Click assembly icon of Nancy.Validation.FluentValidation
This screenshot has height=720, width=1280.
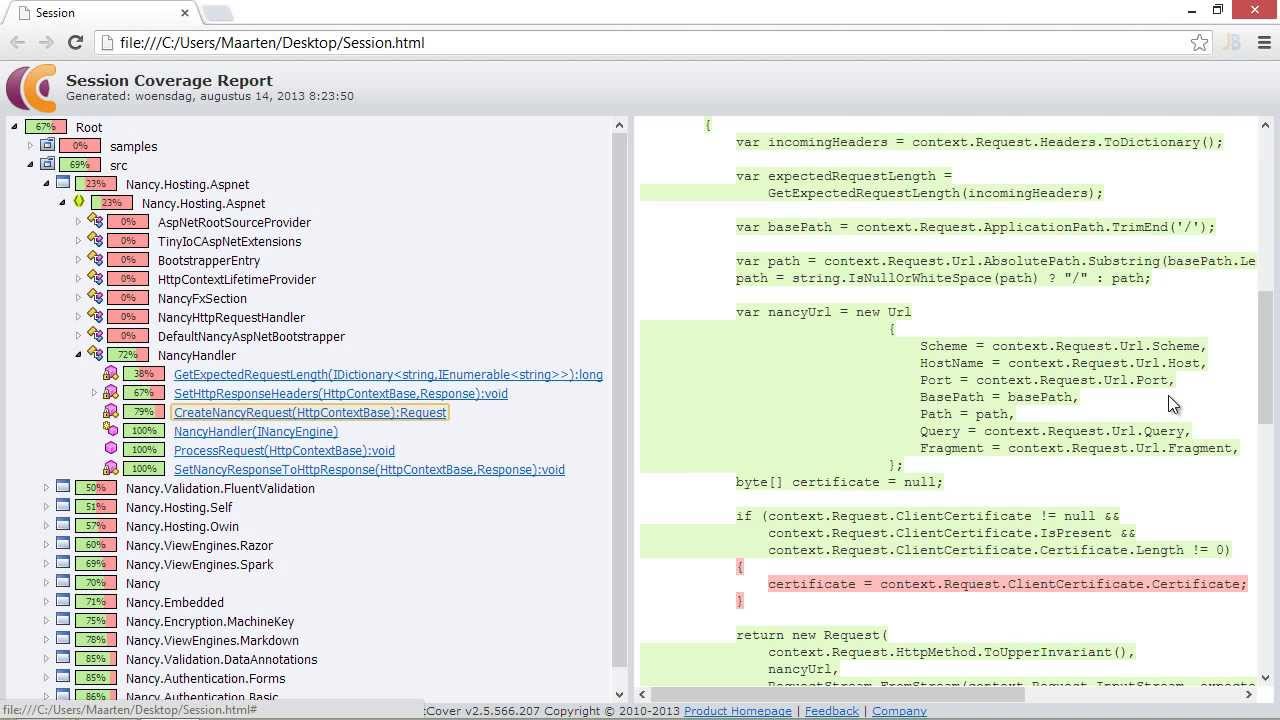[x=63, y=488]
